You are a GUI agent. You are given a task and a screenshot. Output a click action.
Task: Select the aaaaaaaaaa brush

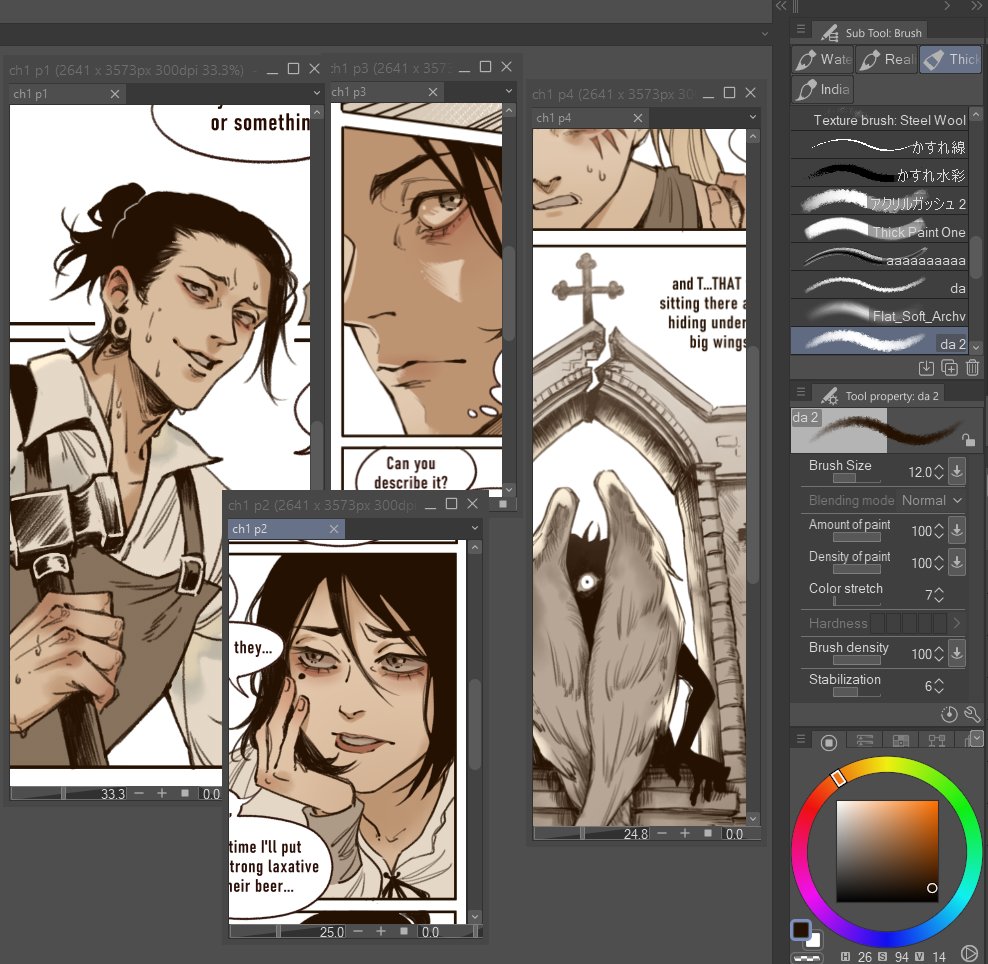click(880, 259)
